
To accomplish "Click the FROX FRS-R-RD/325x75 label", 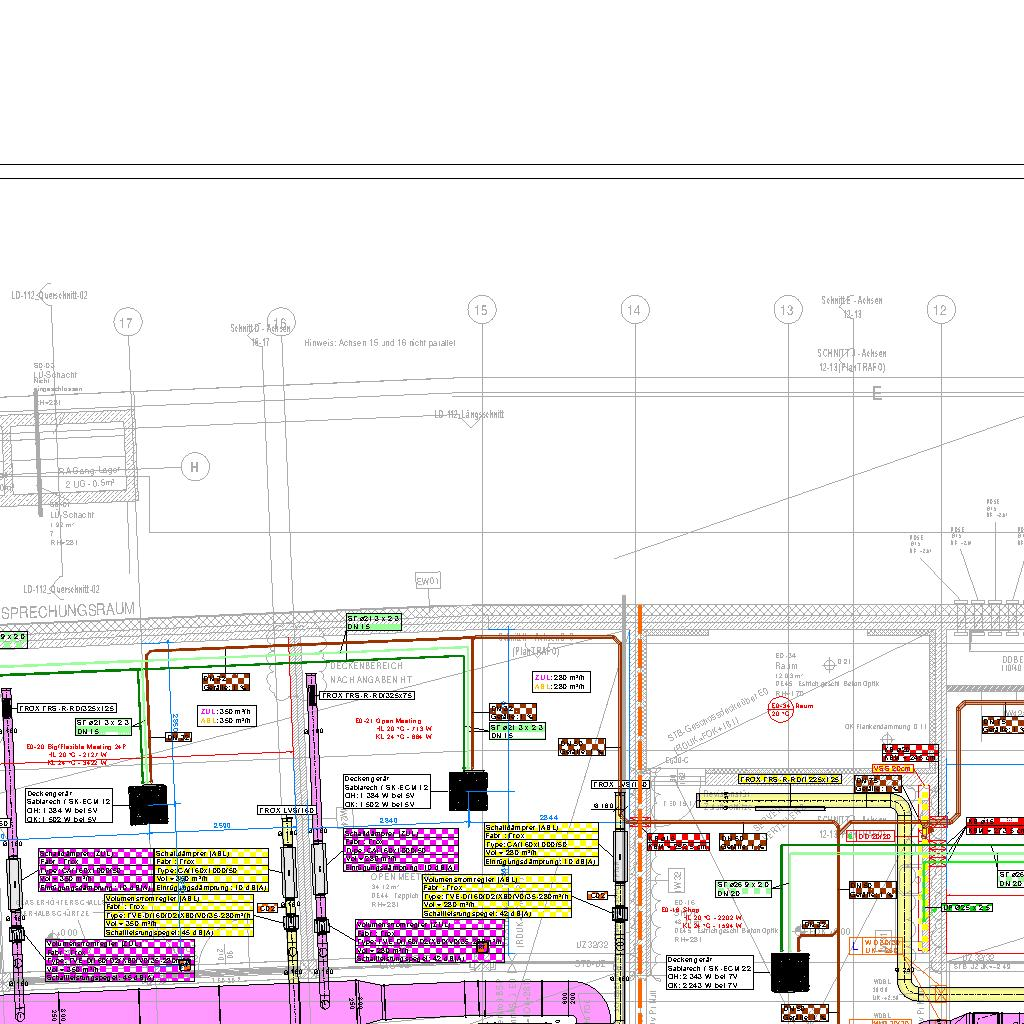I will click(366, 695).
